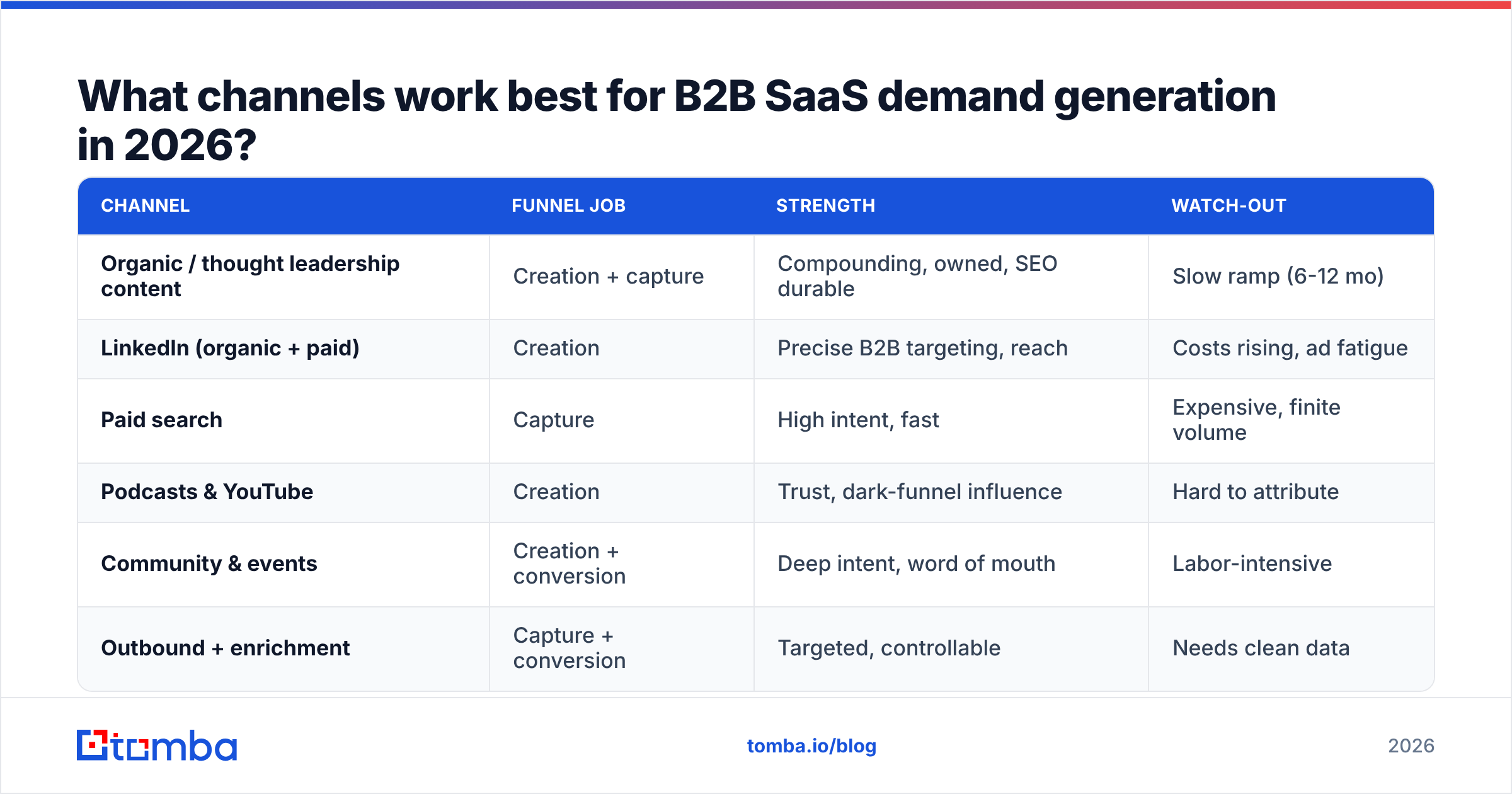
Task: Click the Capture cell in Paid search row
Action: (622, 420)
